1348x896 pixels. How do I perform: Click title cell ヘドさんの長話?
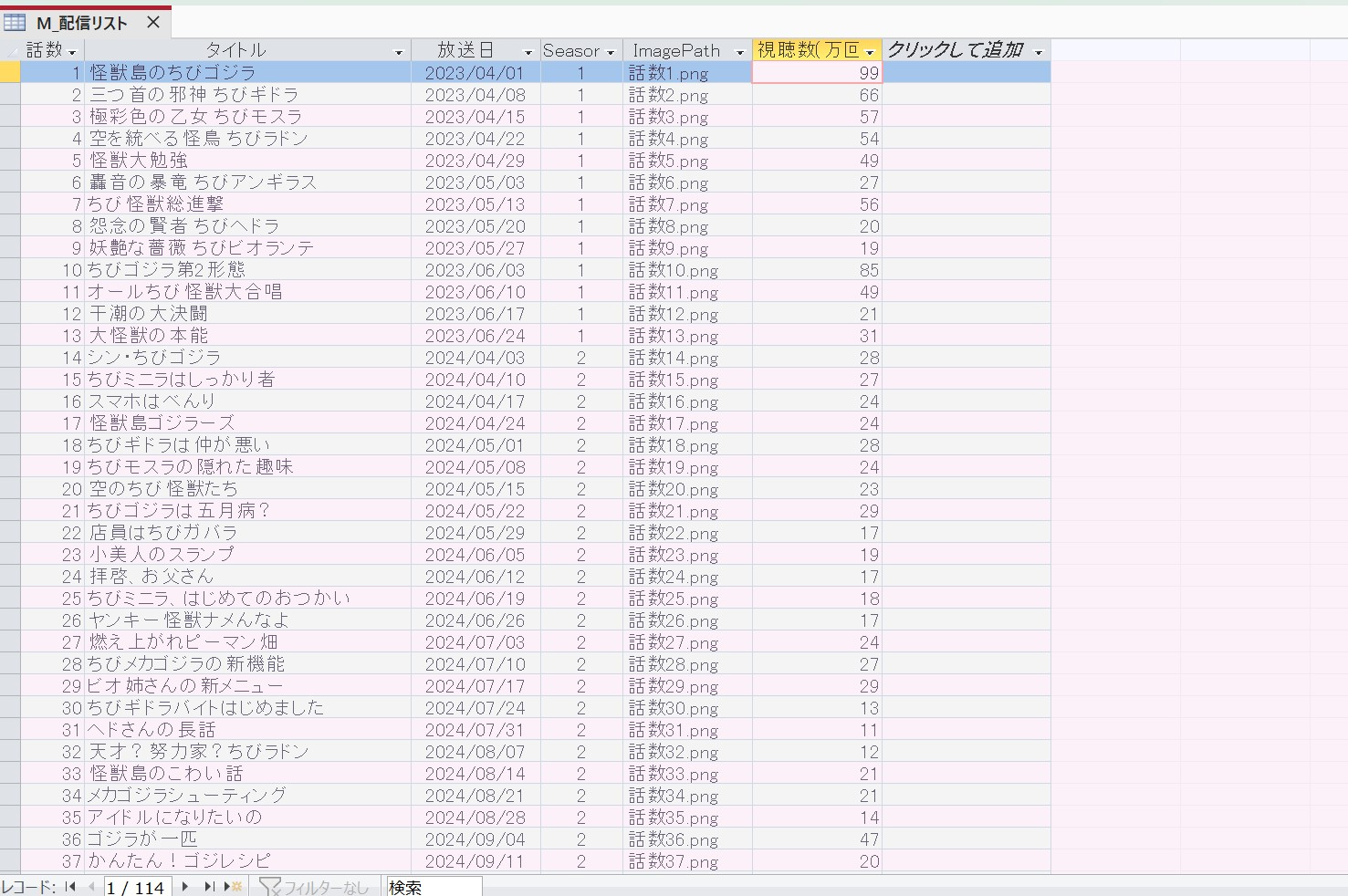pos(247,729)
